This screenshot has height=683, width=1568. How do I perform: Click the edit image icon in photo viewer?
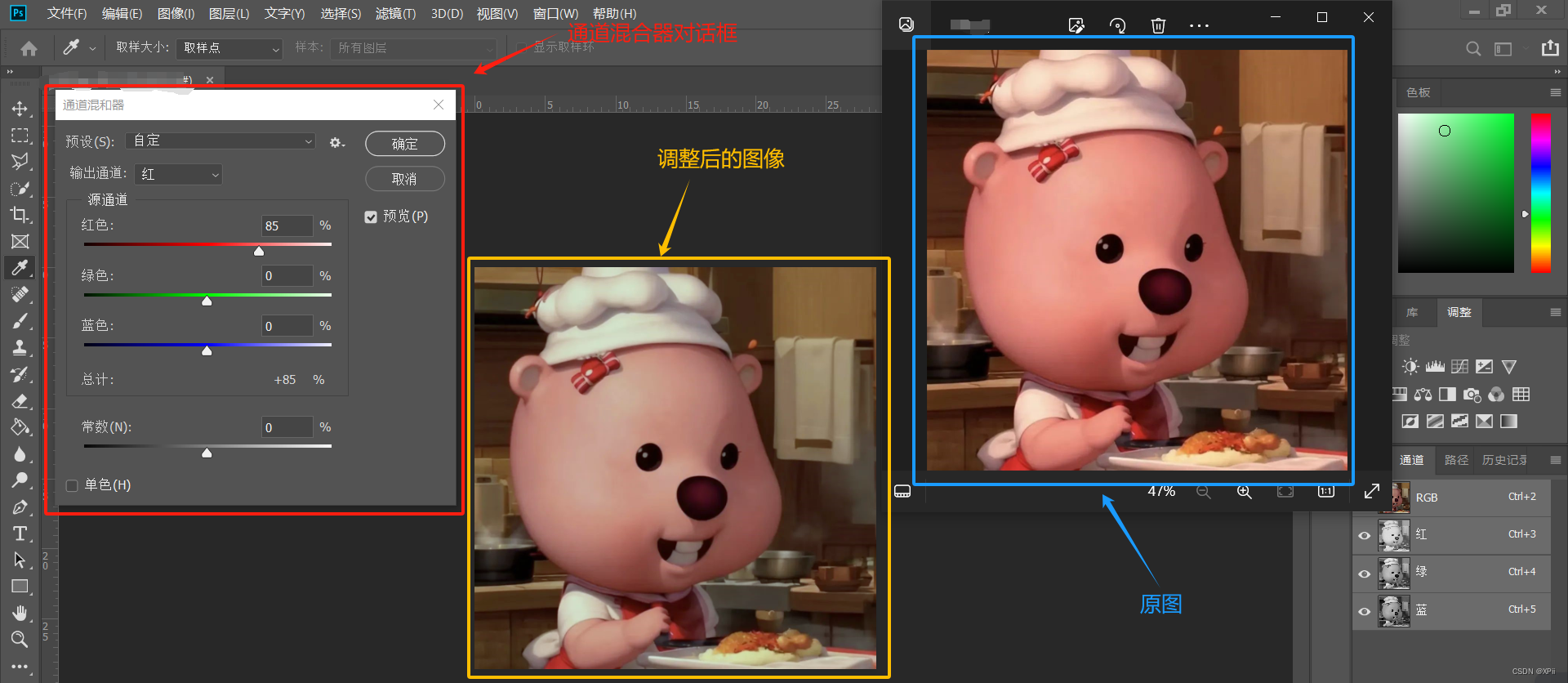pyautogui.click(x=1076, y=25)
